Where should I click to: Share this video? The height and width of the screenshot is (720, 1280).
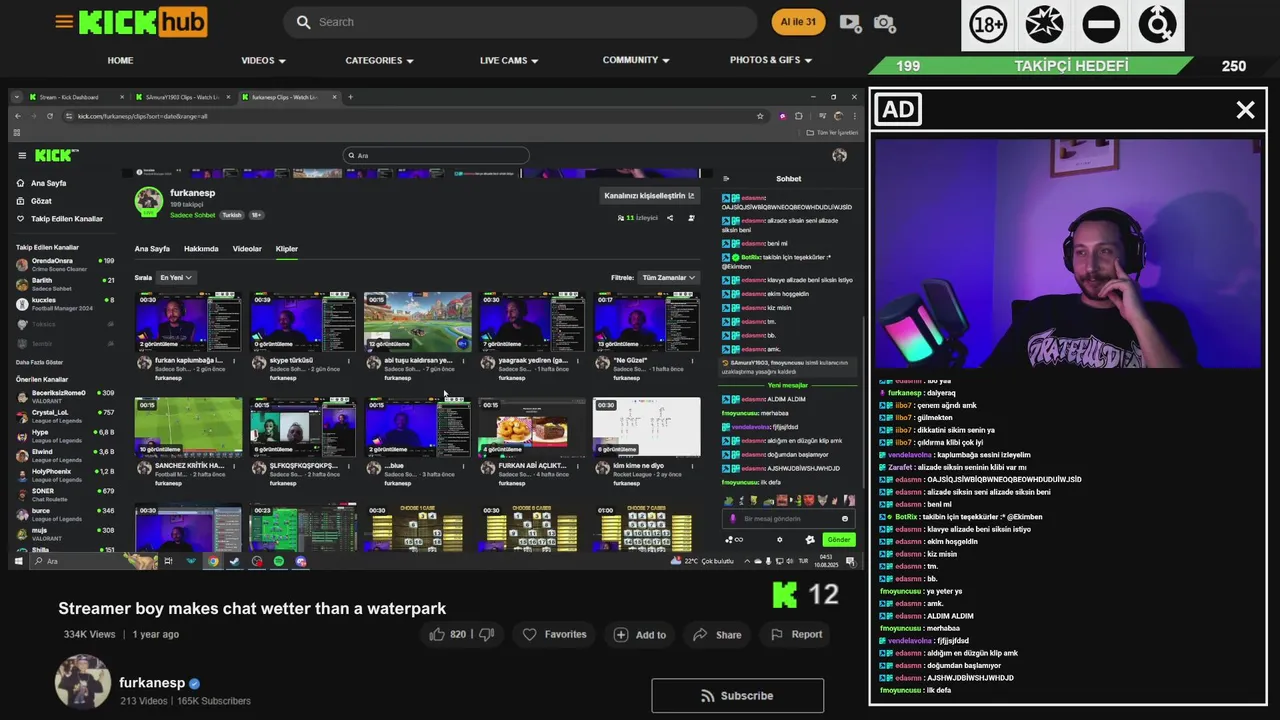pos(717,634)
